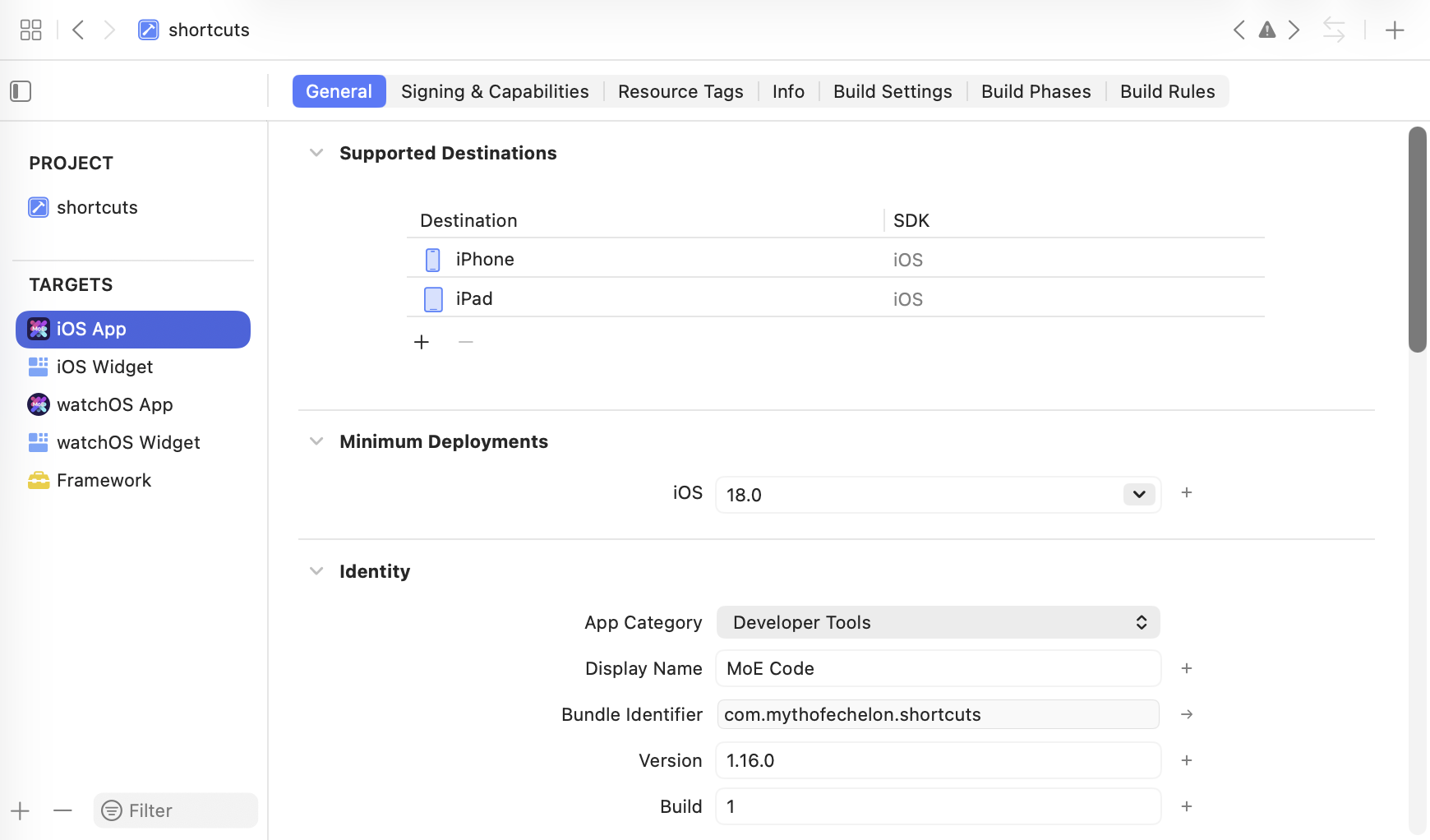
Task: Open the Signing & Capabilities tab
Action: coord(495,91)
